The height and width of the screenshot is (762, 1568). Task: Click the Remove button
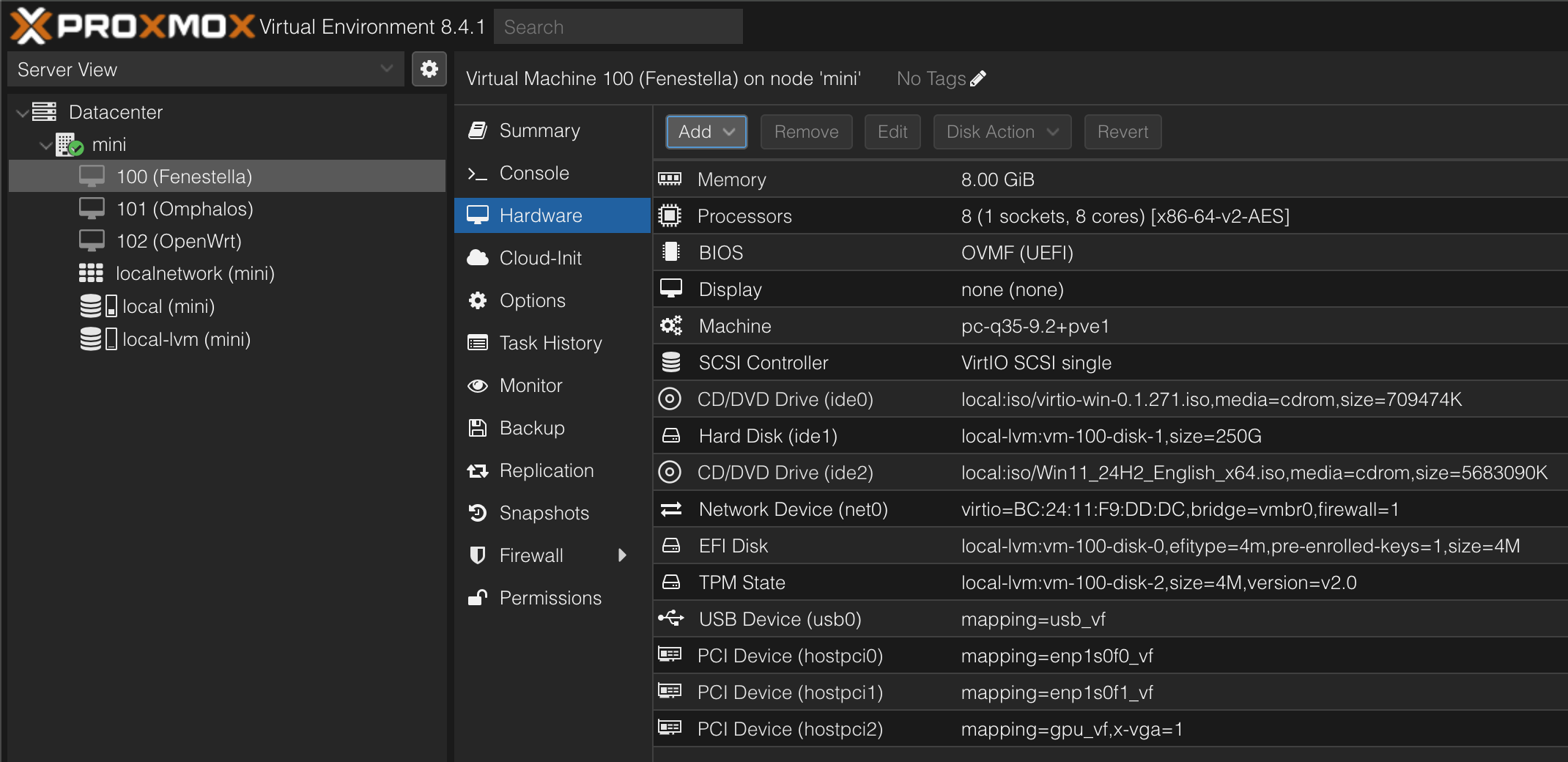[806, 132]
